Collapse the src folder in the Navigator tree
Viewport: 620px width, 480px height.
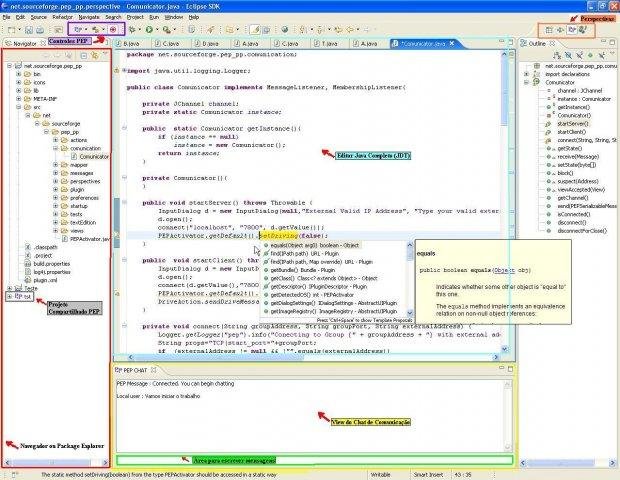click(18, 107)
